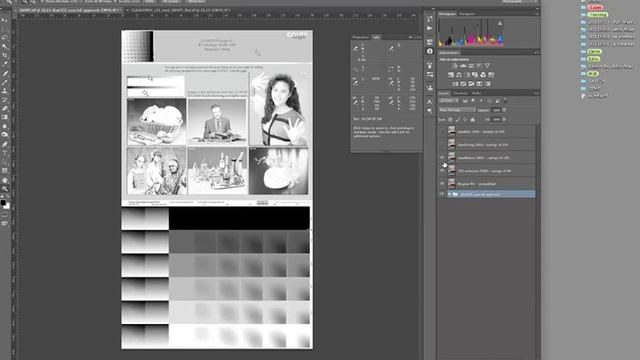Show the second hidden layer
Image resolution: width=640 pixels, height=360 pixels.
coord(442,144)
